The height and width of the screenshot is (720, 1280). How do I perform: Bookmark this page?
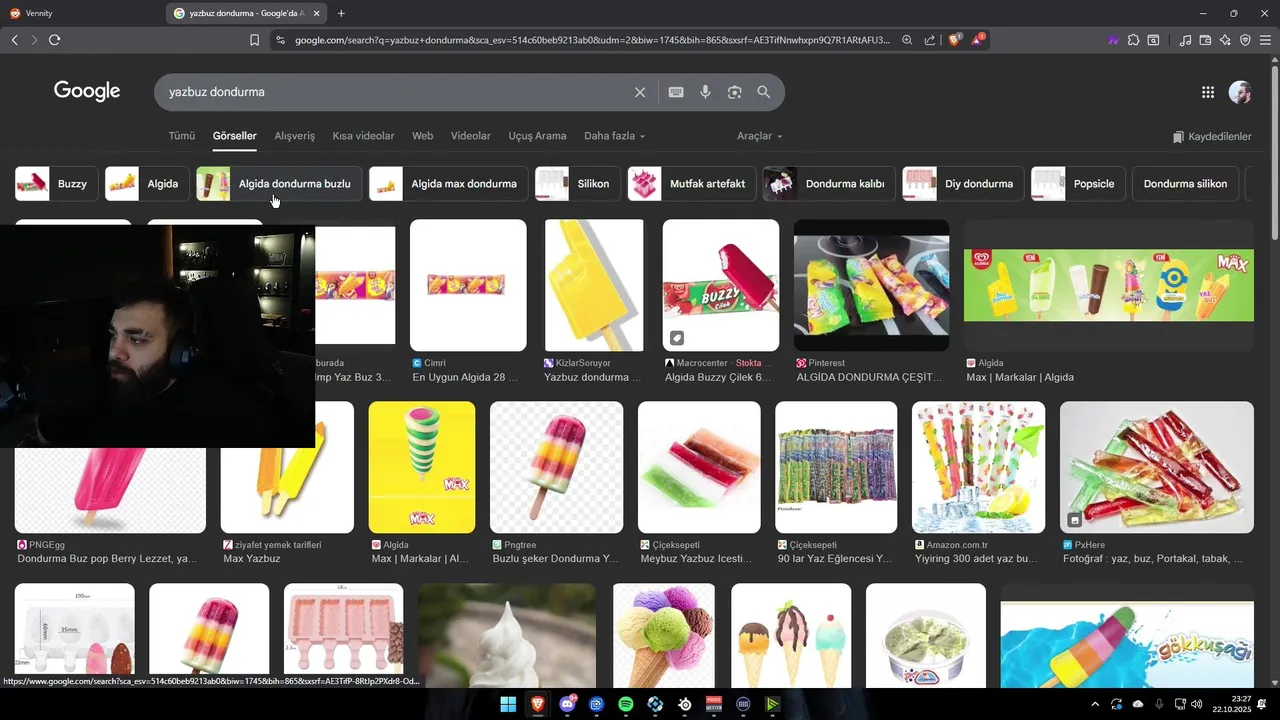tap(254, 40)
